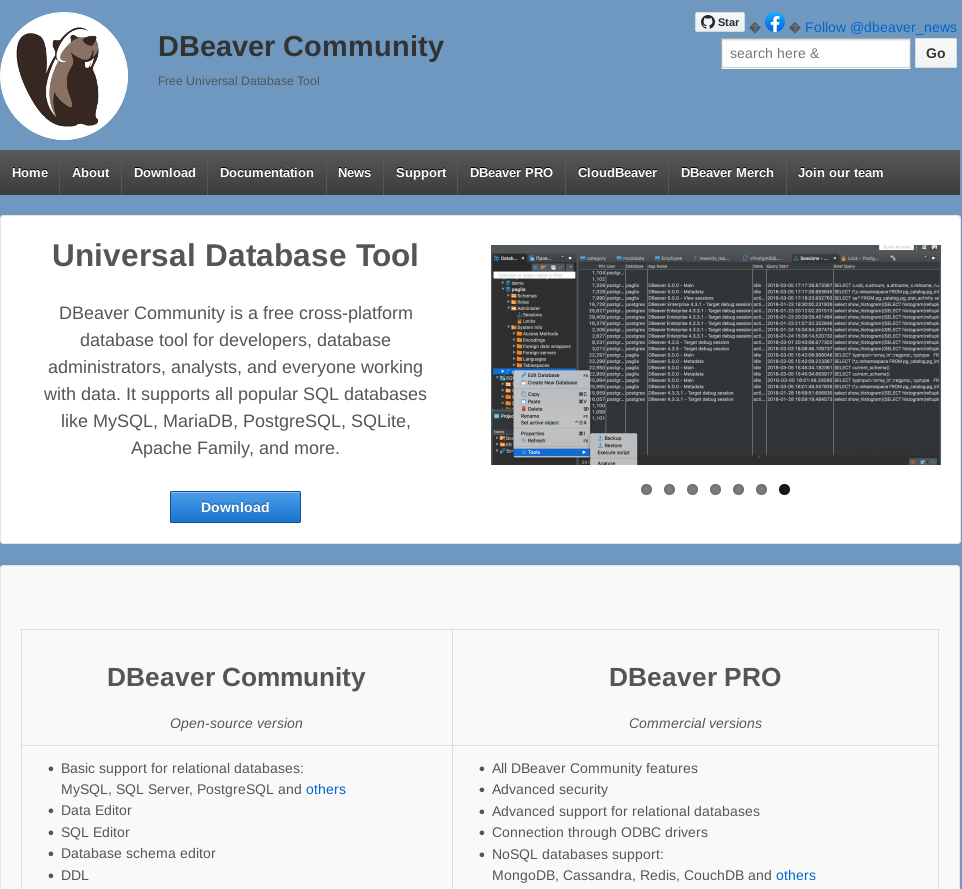Click the GitHub Star button
Viewport: 962px width, 889px height.
(720, 22)
